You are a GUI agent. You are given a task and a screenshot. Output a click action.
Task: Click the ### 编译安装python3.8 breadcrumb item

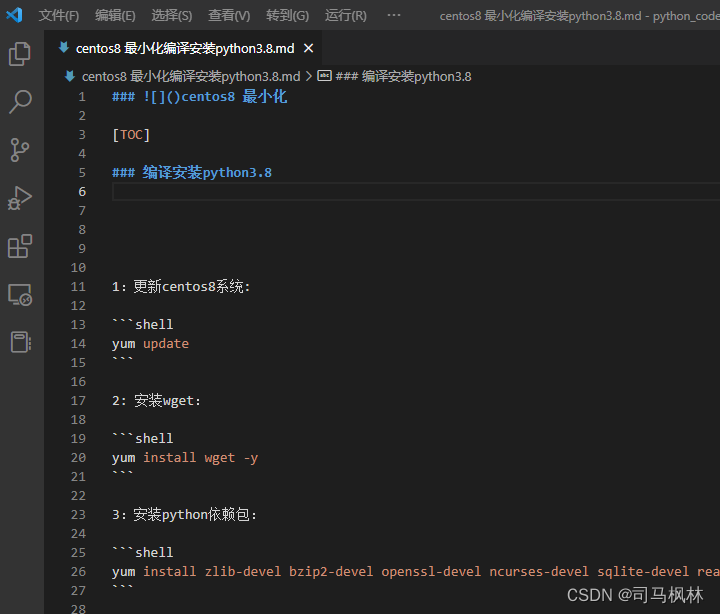[404, 76]
